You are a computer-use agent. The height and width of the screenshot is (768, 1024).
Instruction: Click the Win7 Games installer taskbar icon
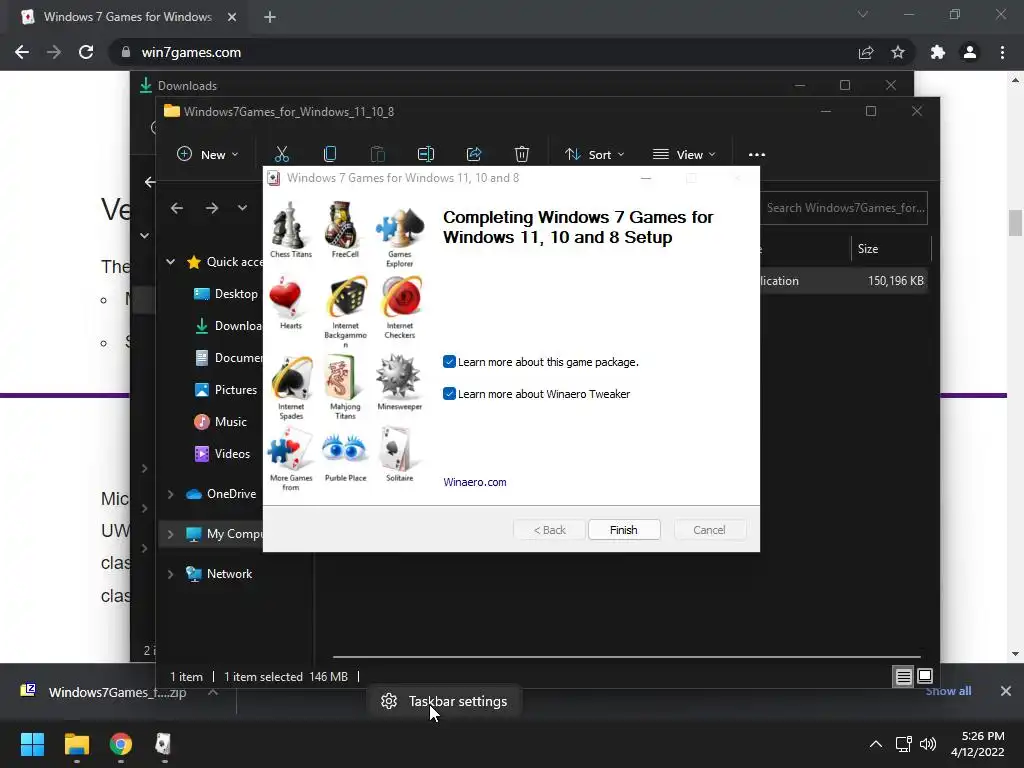click(x=163, y=744)
